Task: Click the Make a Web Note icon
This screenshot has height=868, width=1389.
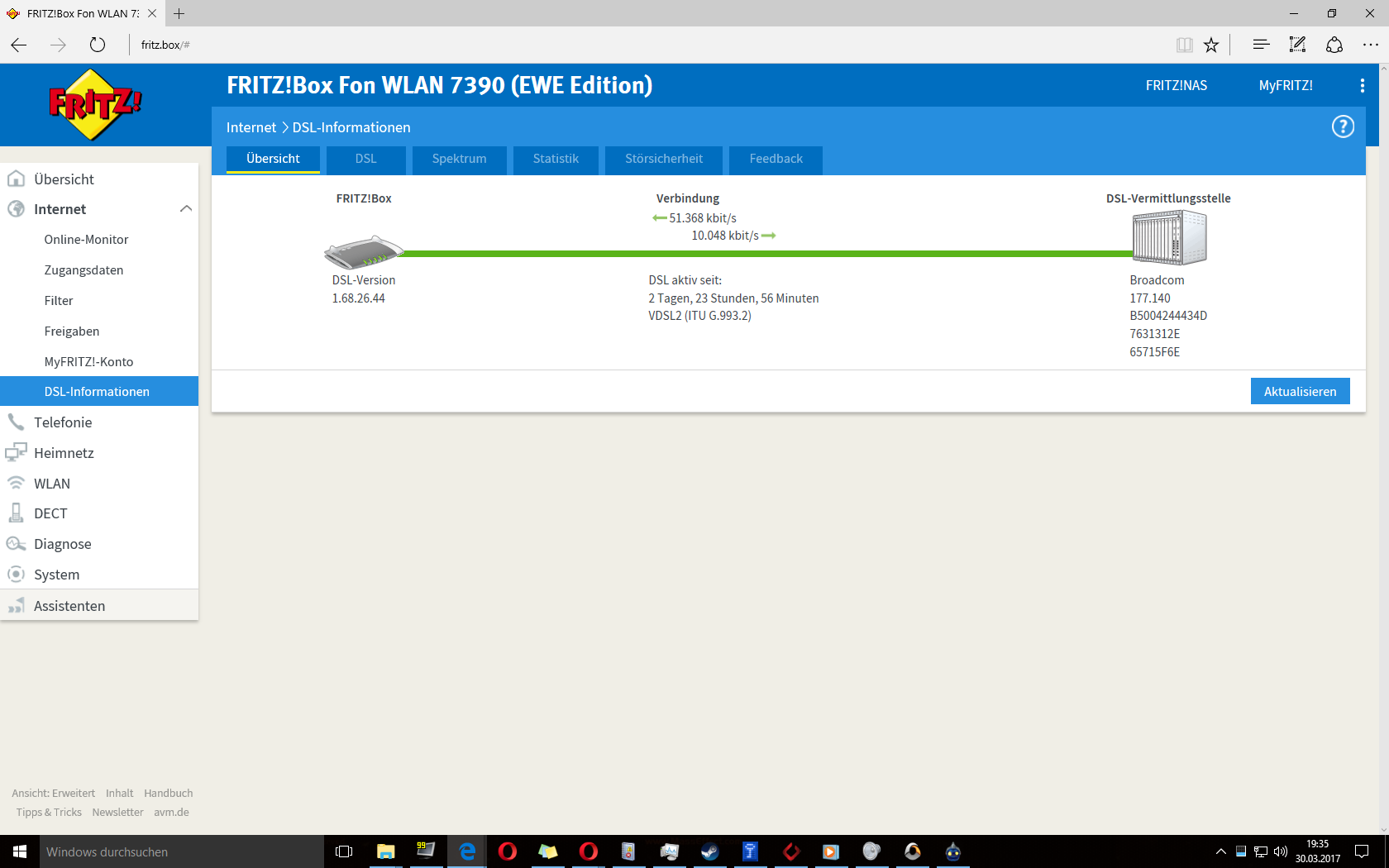Action: click(x=1297, y=45)
